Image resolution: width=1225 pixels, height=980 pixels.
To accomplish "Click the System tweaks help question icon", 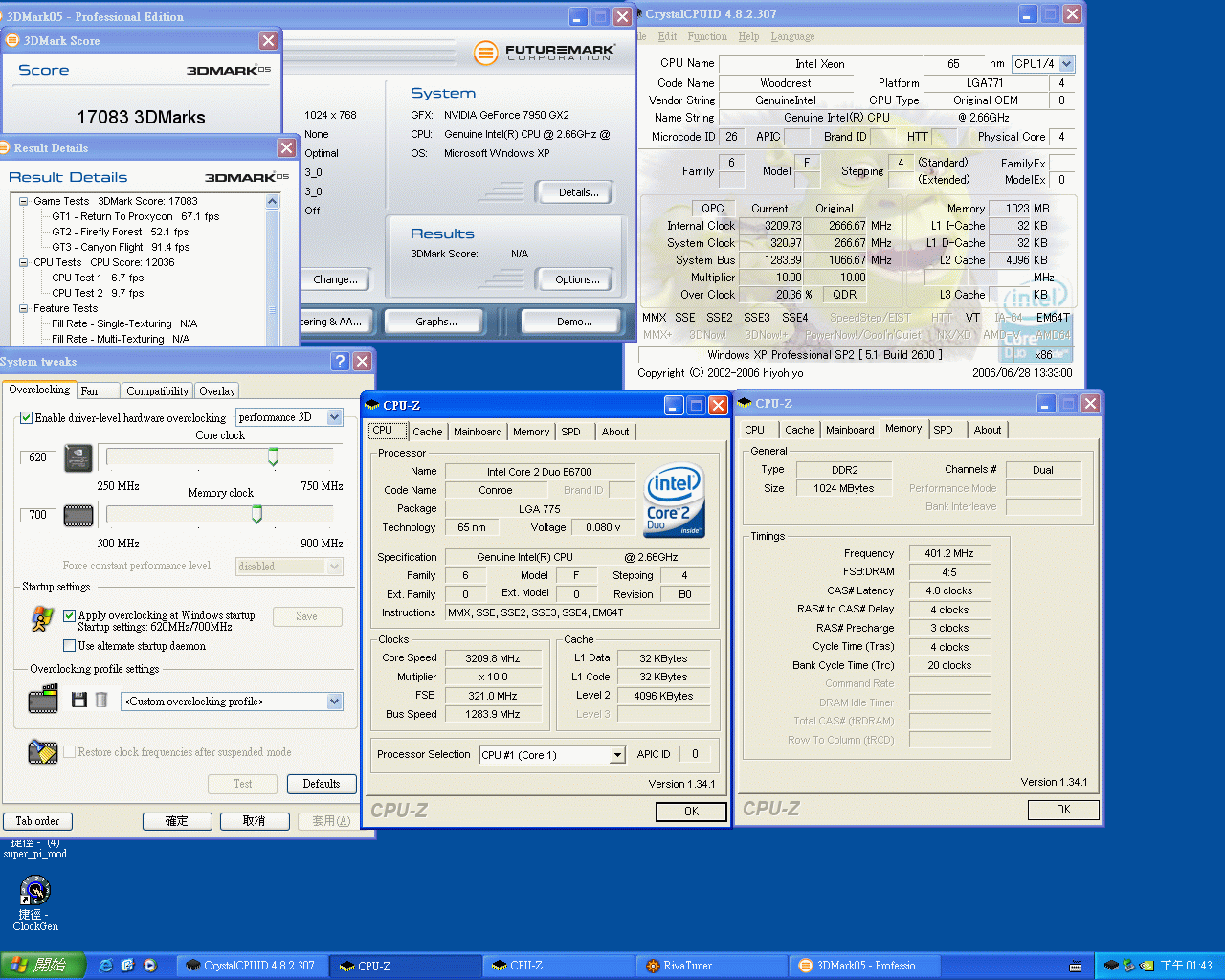I will (x=340, y=361).
